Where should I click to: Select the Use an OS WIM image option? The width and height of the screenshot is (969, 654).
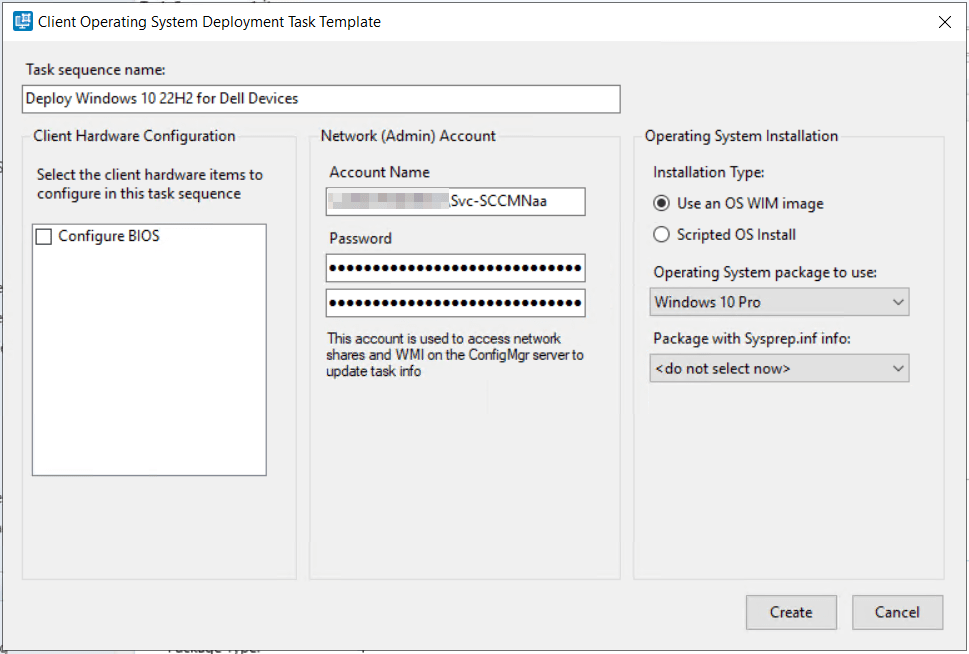point(661,203)
